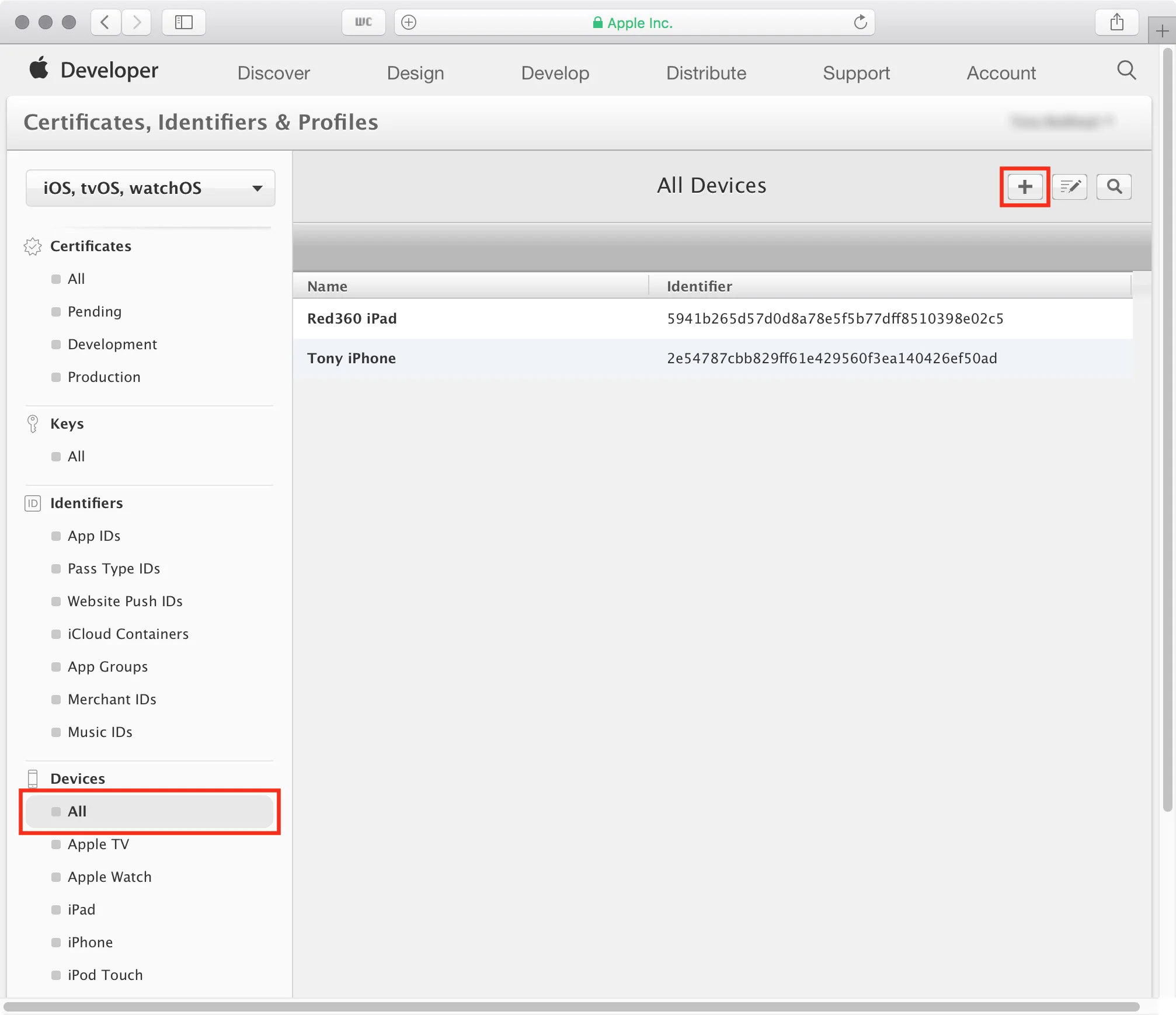The width and height of the screenshot is (1176, 1015).
Task: Click the WC extension toolbar button
Action: pos(363,22)
